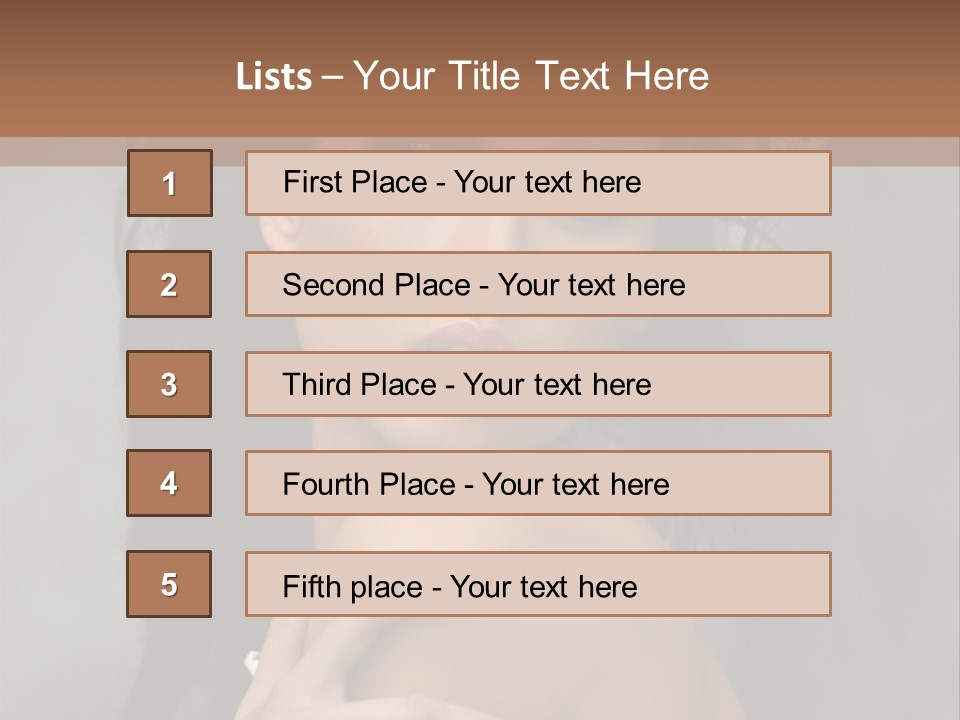Click gray area right of Third Place box
Viewport: 960px width, 720px height.
click(895, 384)
